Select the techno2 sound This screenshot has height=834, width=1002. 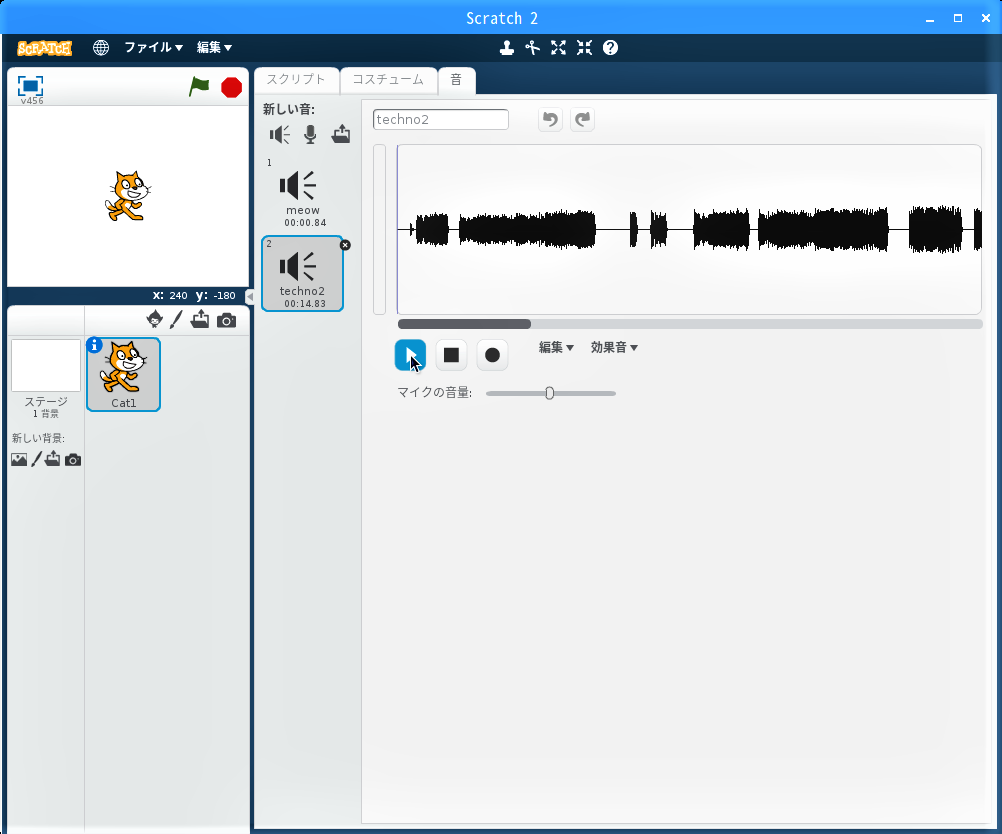pyautogui.click(x=302, y=274)
